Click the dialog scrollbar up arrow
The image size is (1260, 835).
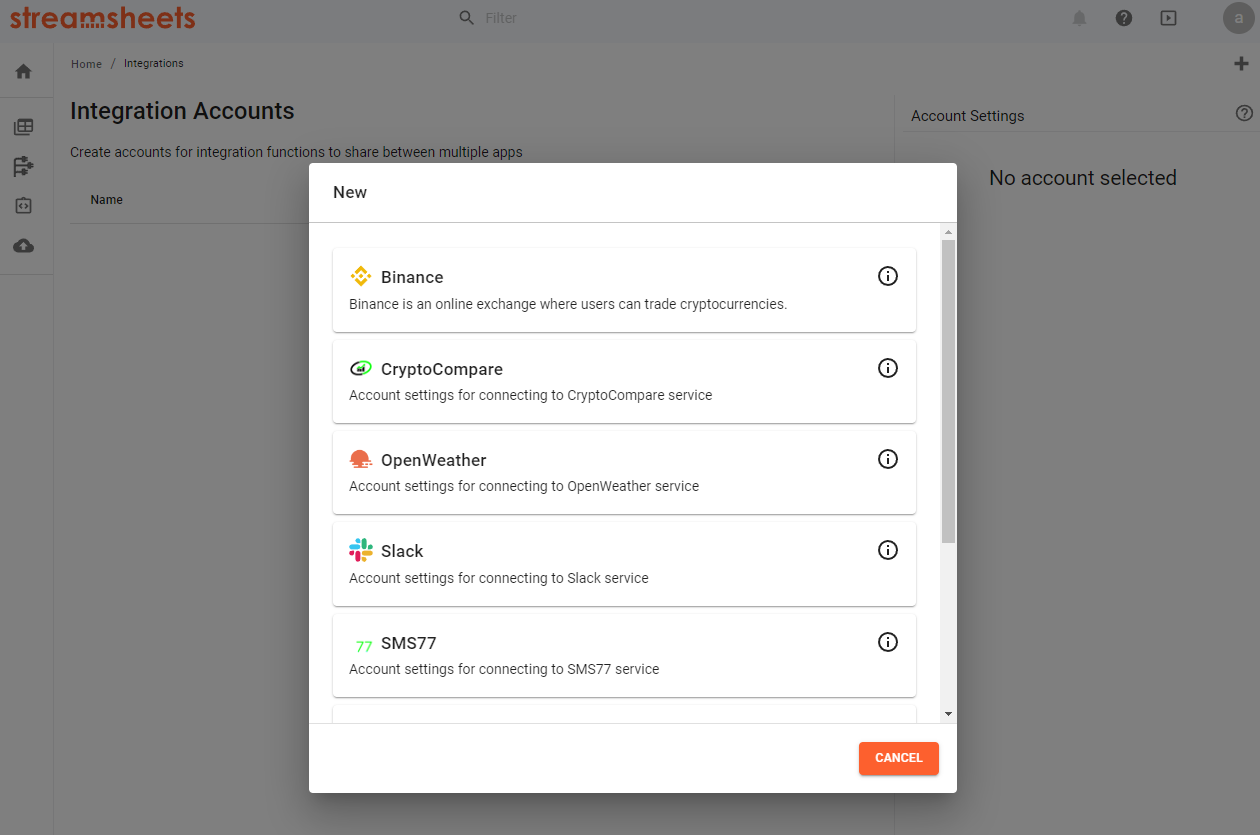(948, 232)
